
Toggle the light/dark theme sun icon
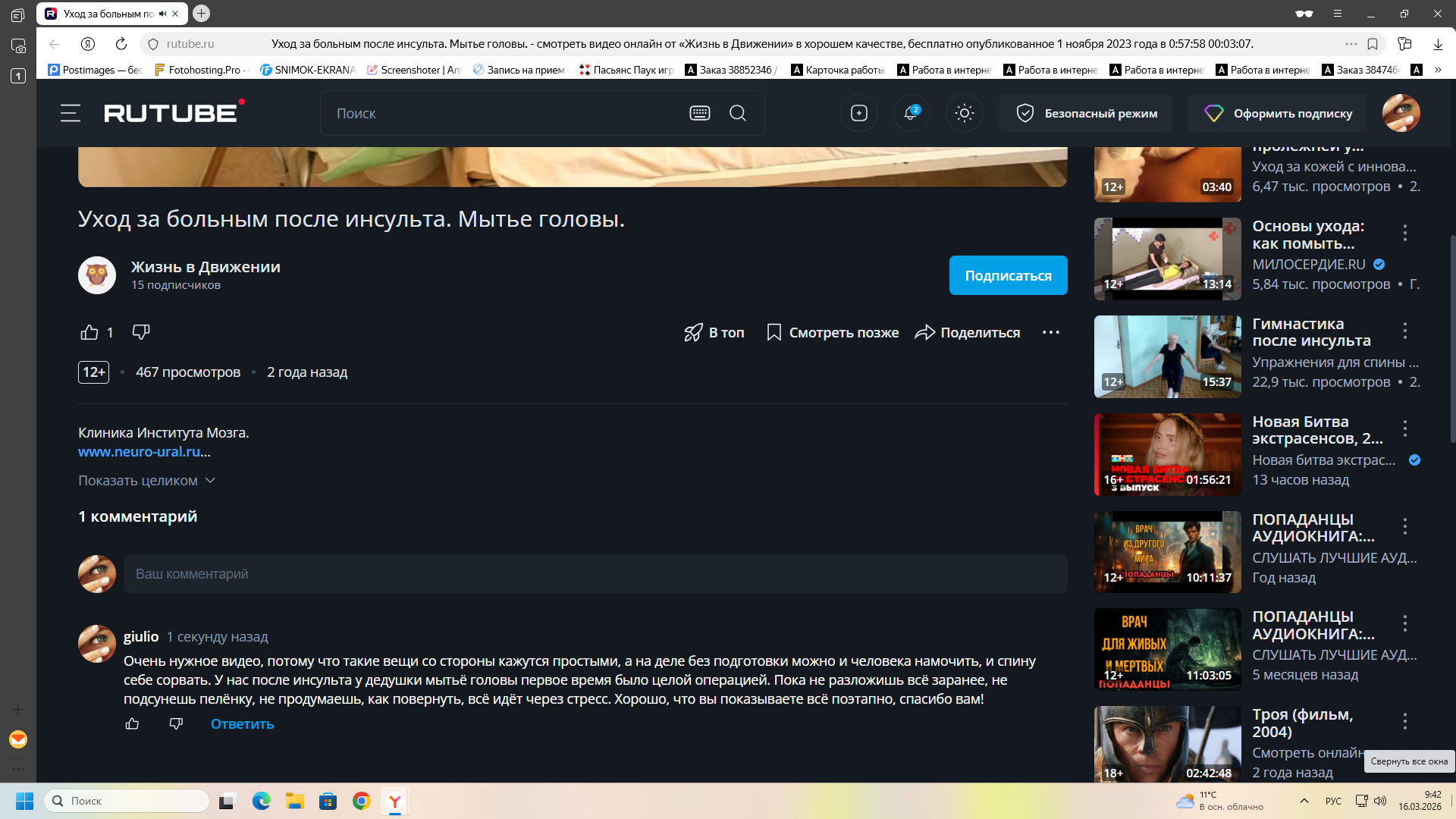pos(964,113)
